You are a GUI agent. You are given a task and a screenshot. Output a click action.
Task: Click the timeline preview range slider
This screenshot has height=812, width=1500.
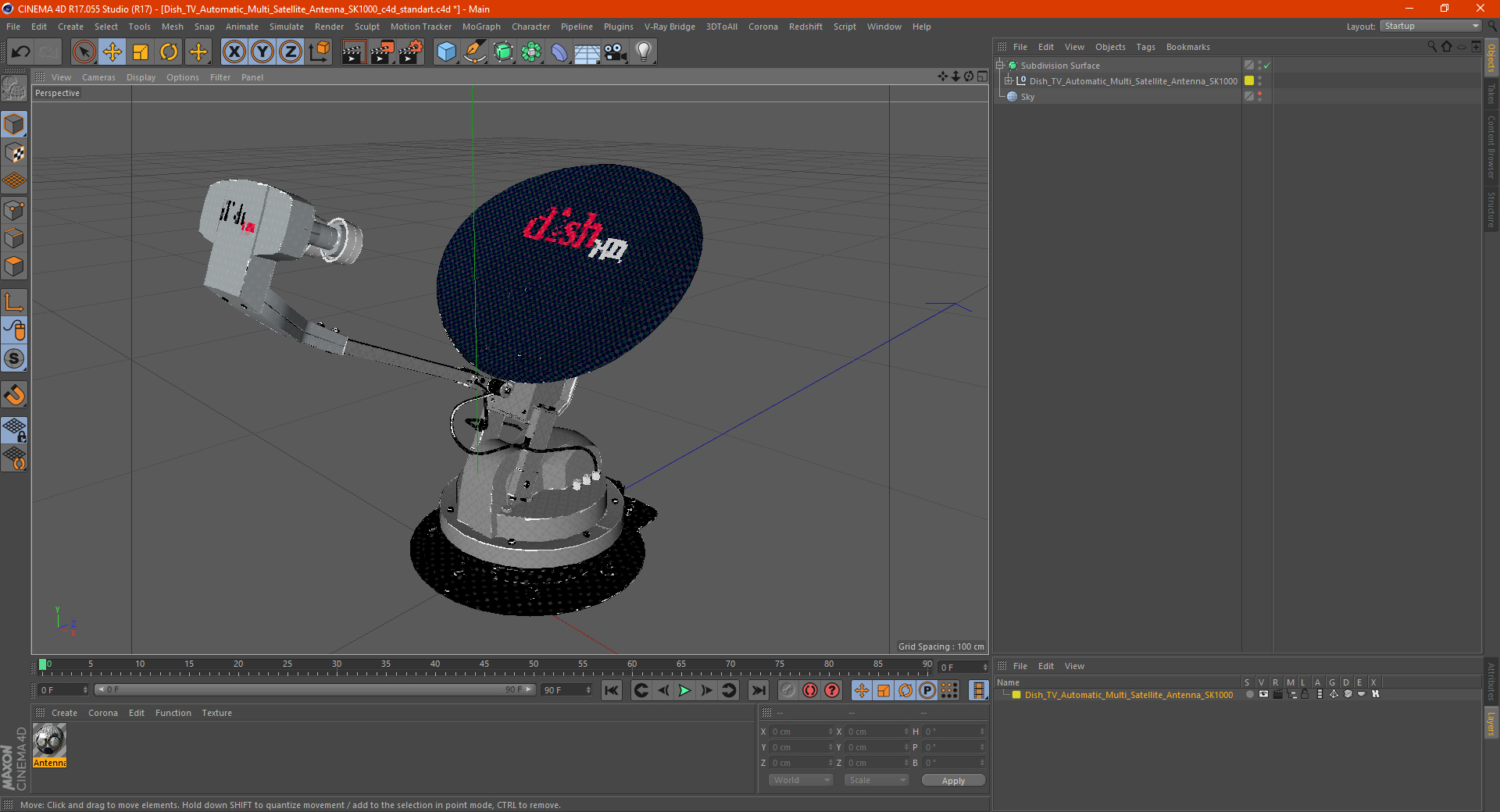[315, 689]
